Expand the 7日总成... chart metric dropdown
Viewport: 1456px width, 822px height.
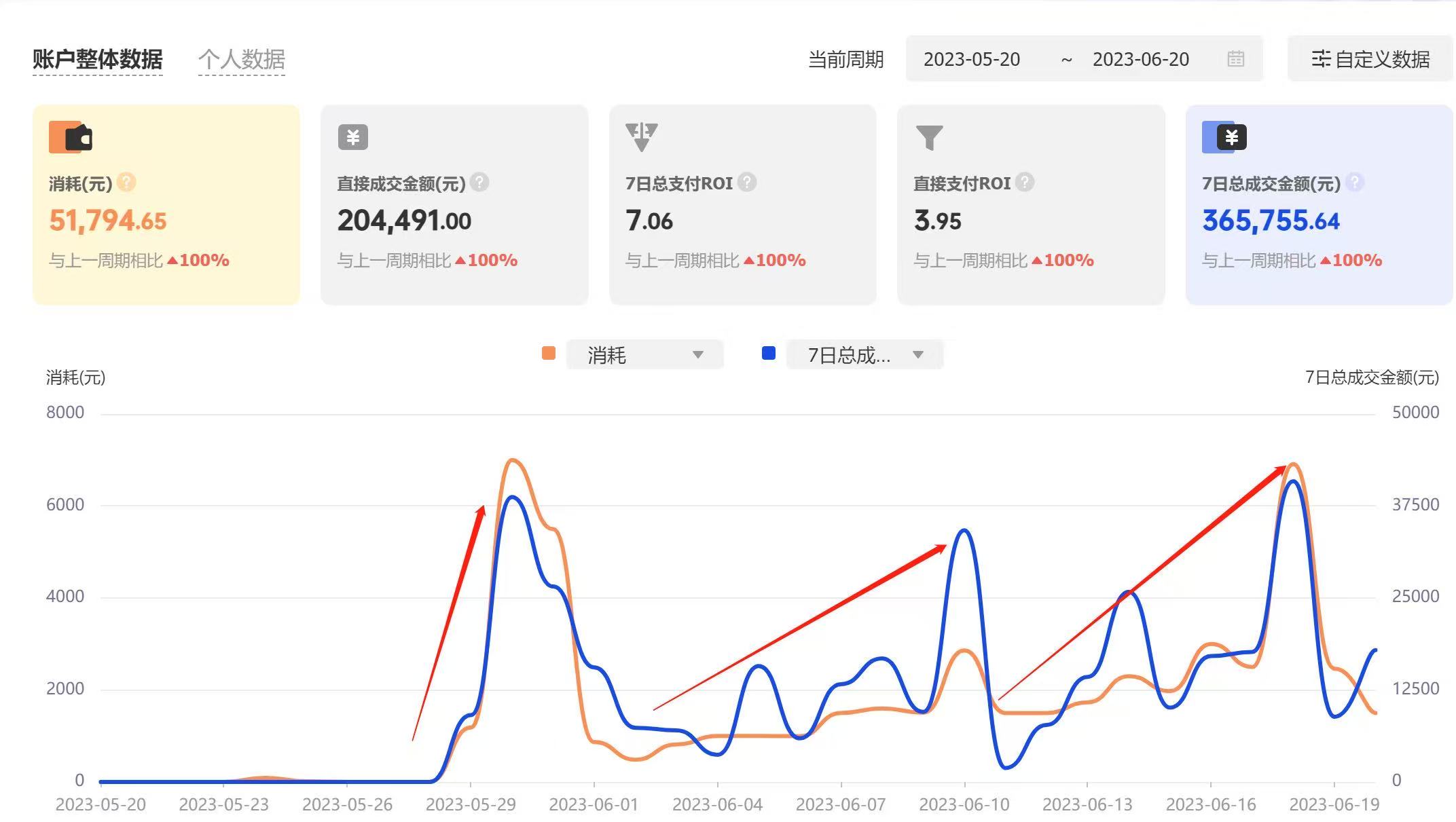point(864,355)
